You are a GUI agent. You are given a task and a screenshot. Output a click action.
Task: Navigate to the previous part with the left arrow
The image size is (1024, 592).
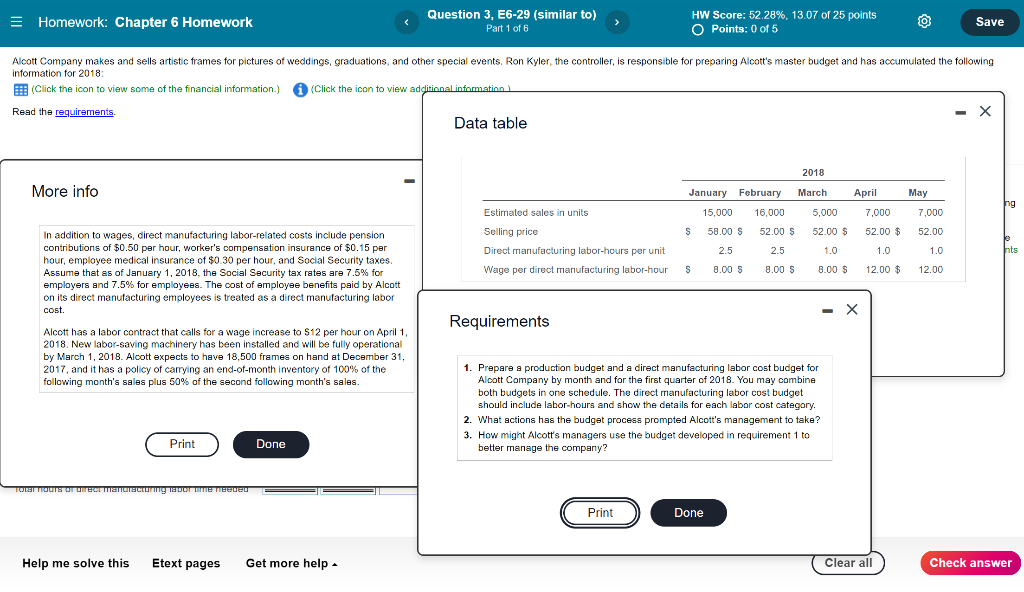click(406, 21)
